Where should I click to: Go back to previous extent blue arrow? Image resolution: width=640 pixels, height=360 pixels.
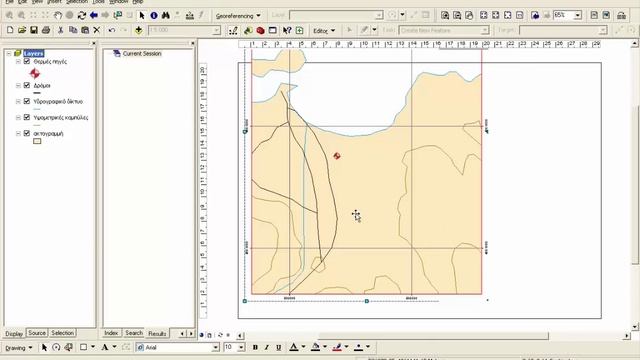pos(93,15)
